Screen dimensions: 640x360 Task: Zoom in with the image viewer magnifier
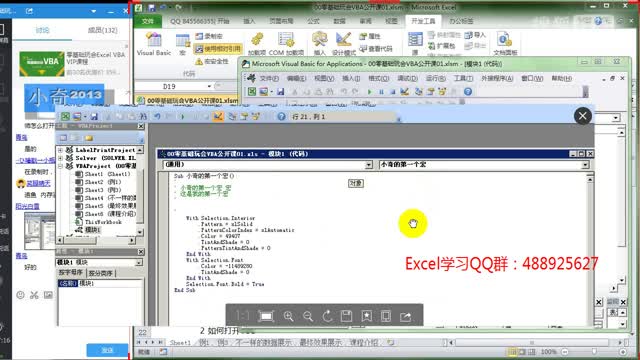[x=288, y=316]
